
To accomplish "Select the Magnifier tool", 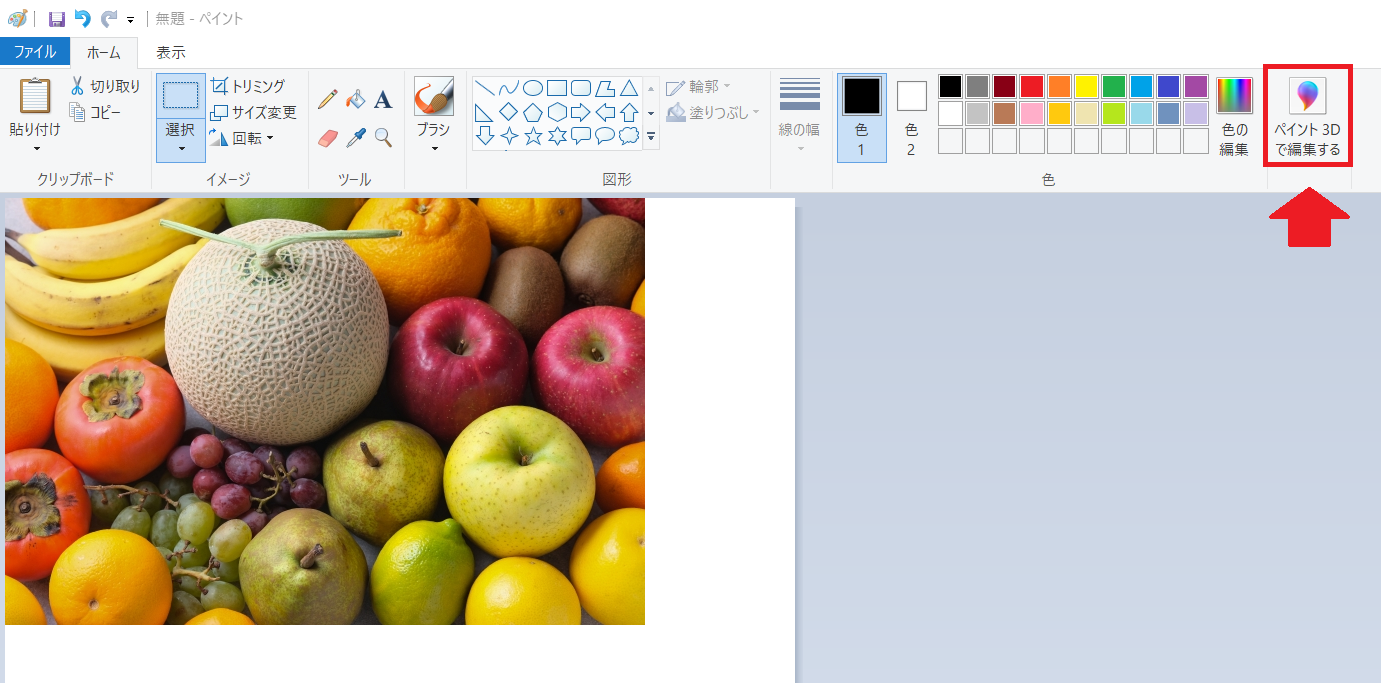I will [x=383, y=137].
